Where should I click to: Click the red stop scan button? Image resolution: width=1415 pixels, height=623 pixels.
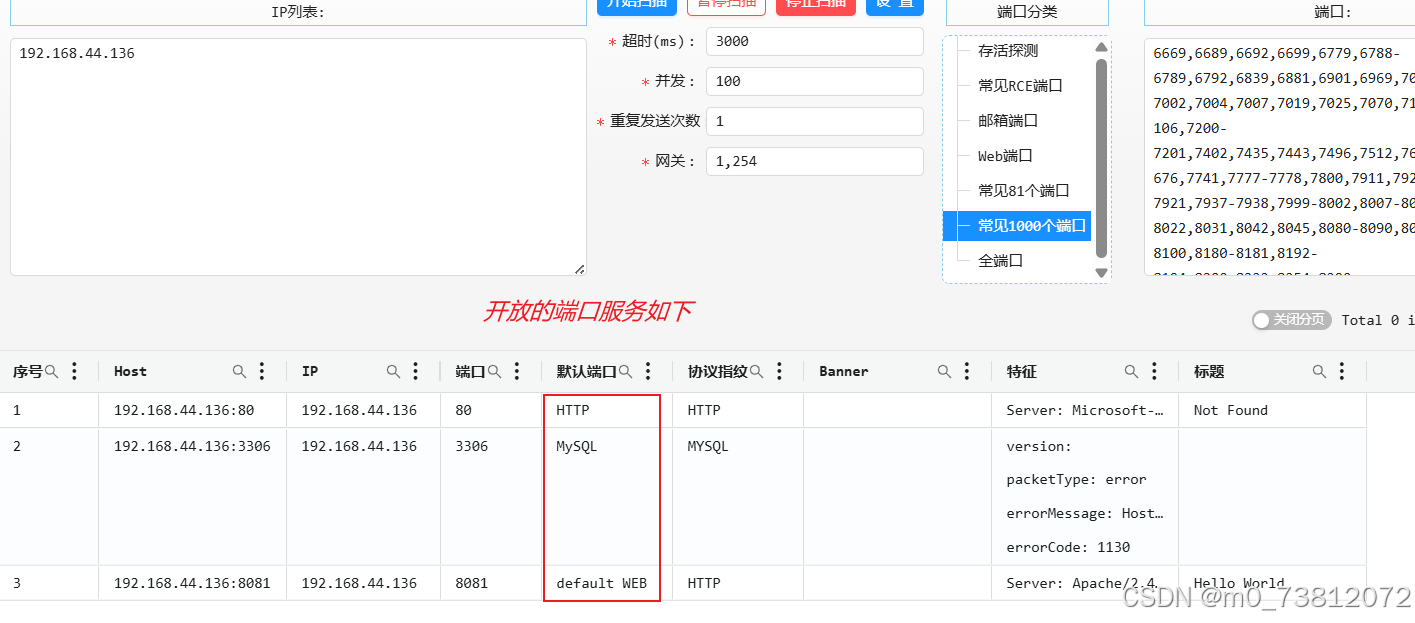[816, 5]
